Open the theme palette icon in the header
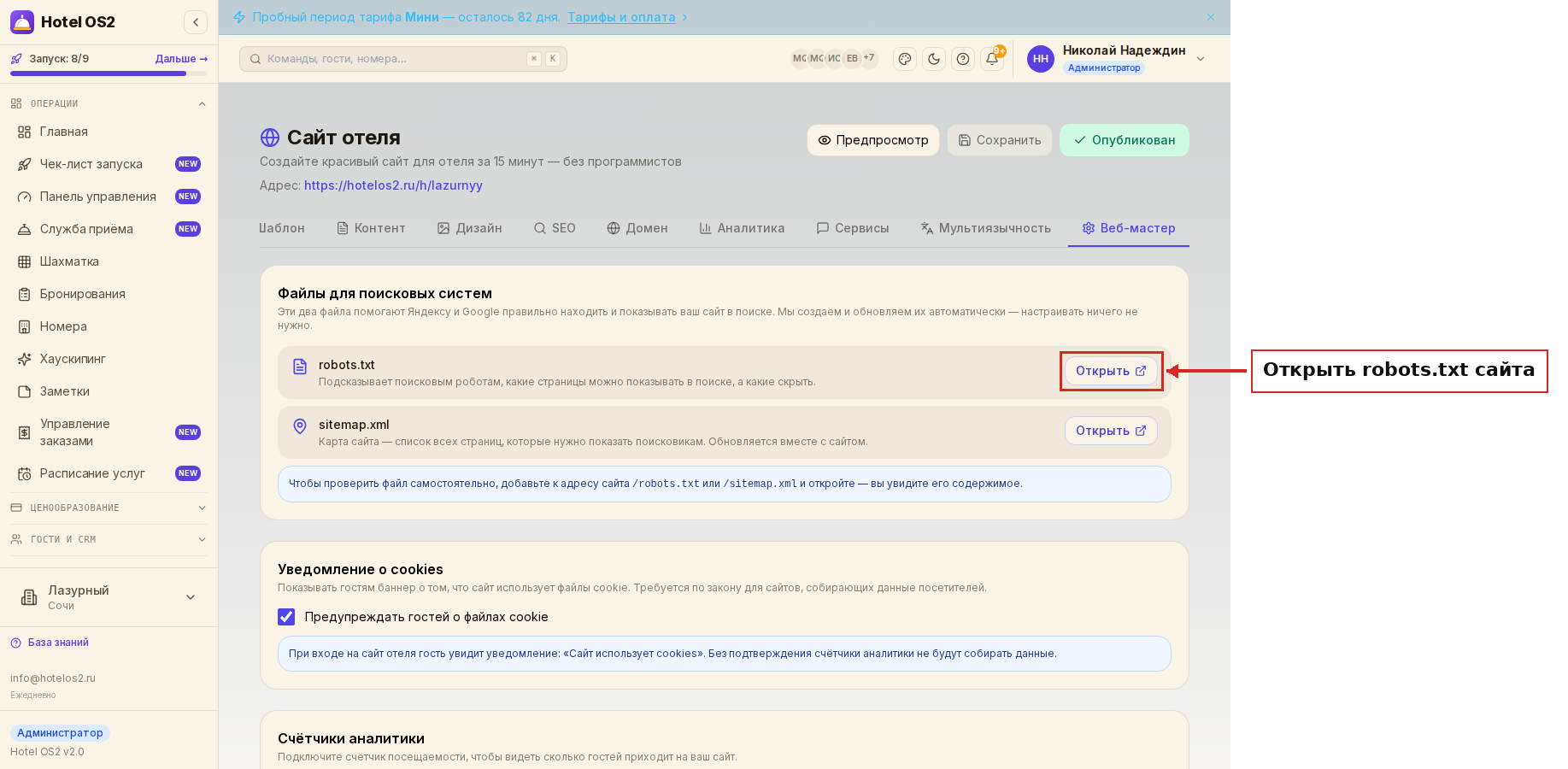1568x769 pixels. (905, 59)
